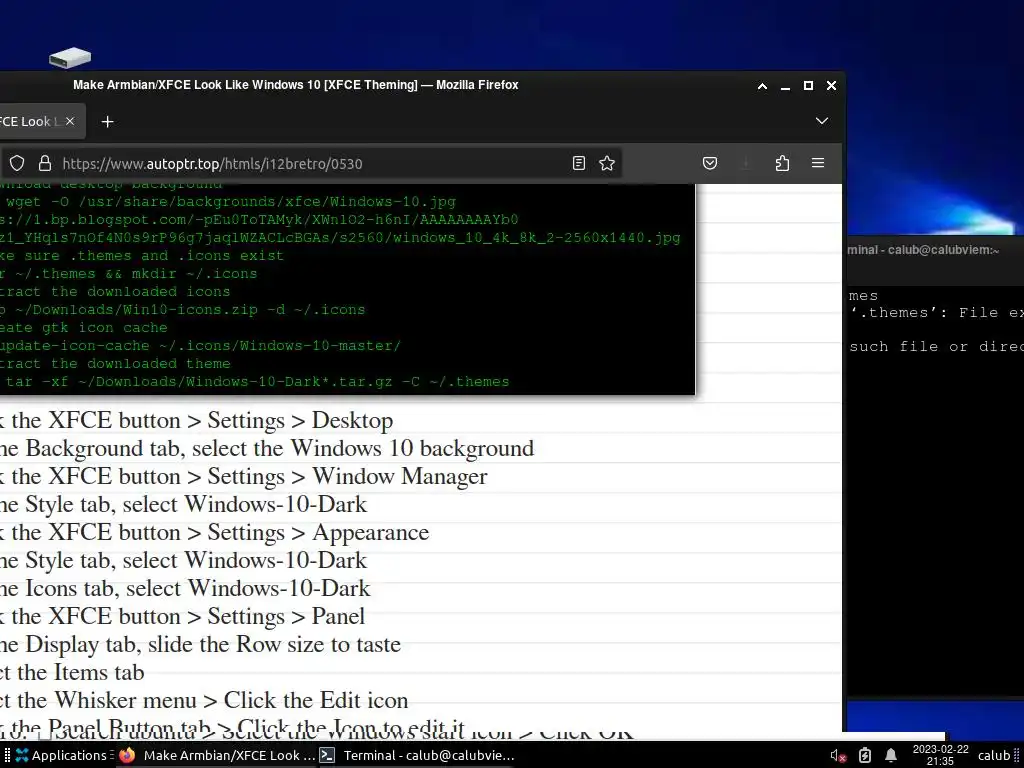This screenshot has width=1024, height=768.
Task: Expand the list all tabs chevron
Action: tap(822, 121)
